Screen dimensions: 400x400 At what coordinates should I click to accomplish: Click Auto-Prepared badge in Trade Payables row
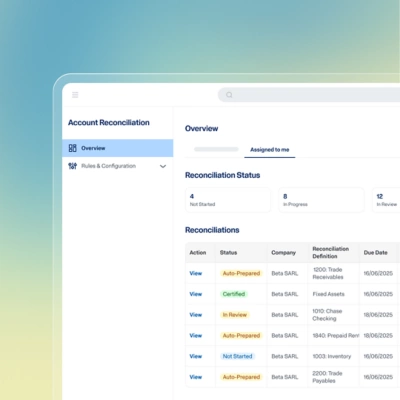pyautogui.click(x=241, y=377)
